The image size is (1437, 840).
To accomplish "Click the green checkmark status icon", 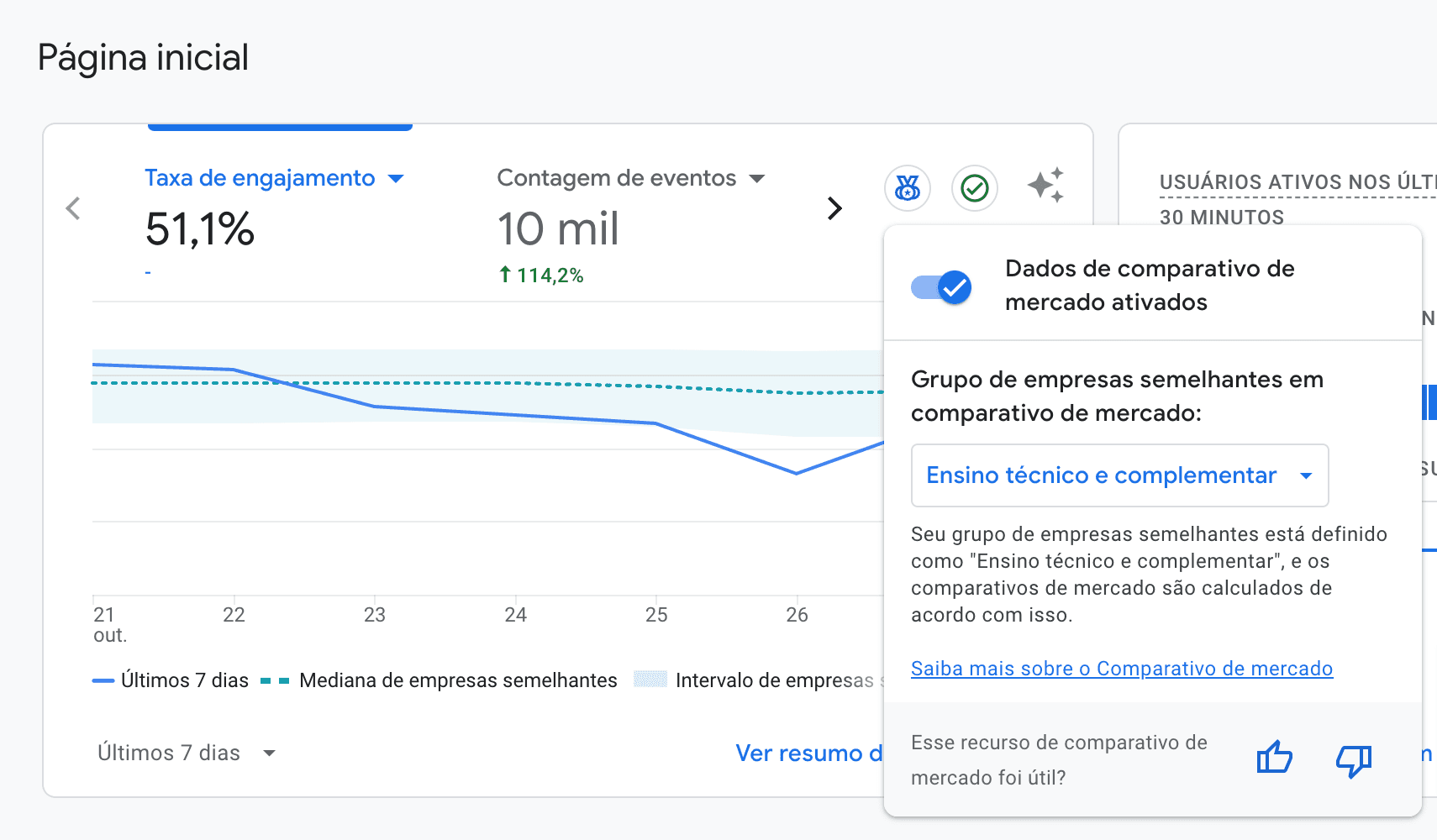I will tap(975, 188).
